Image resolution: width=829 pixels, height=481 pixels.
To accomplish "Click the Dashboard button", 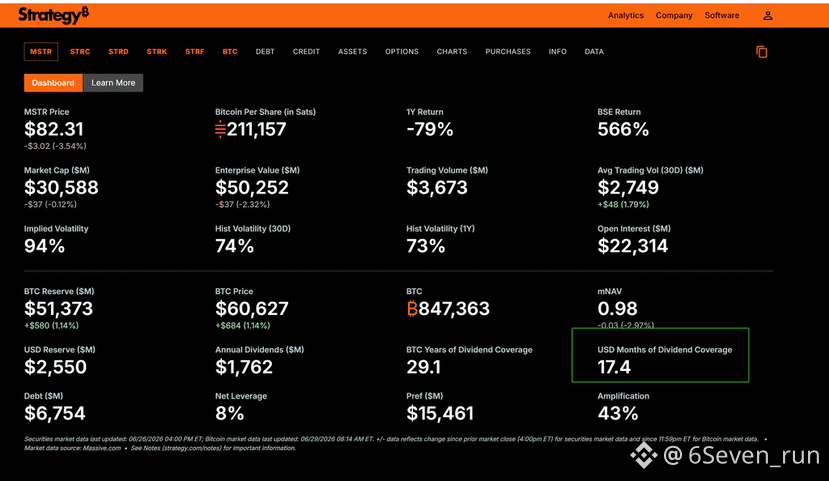I will pos(53,82).
